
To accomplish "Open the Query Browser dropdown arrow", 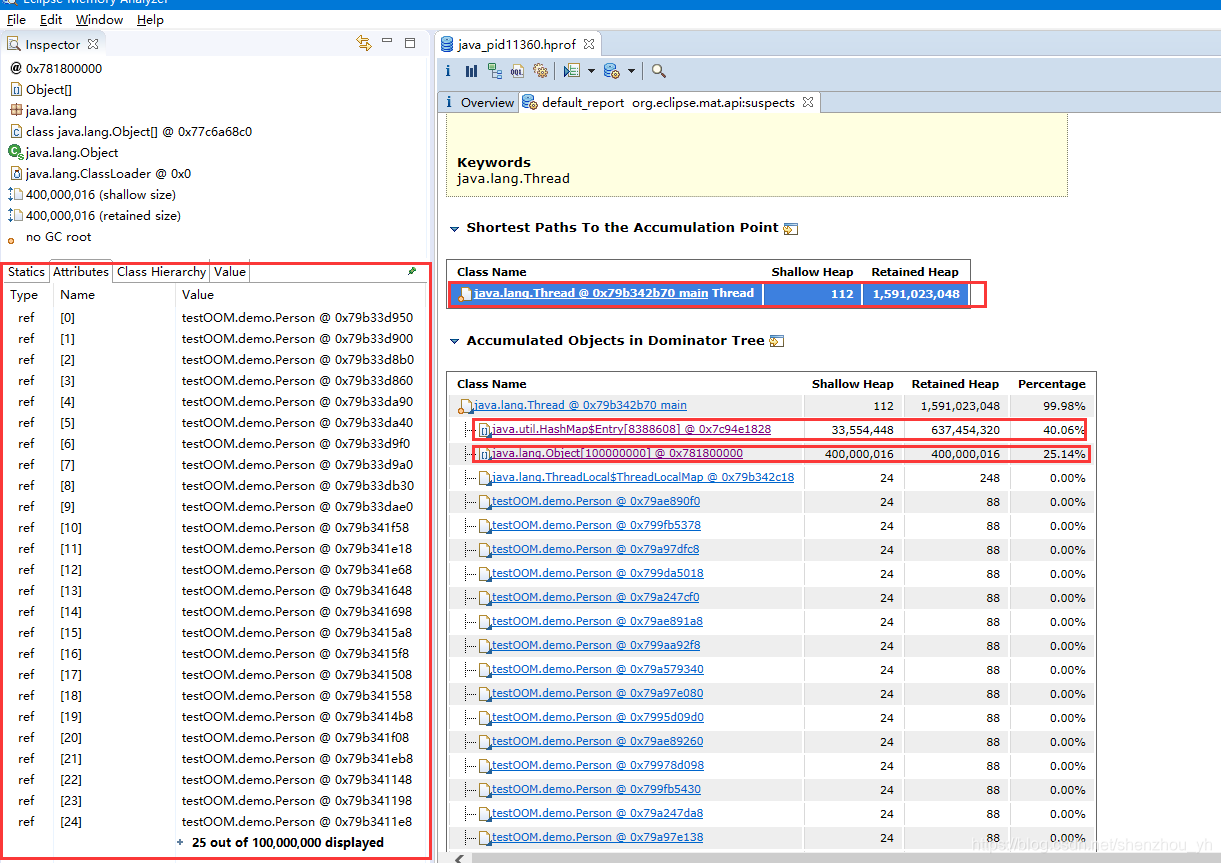I will click(631, 71).
